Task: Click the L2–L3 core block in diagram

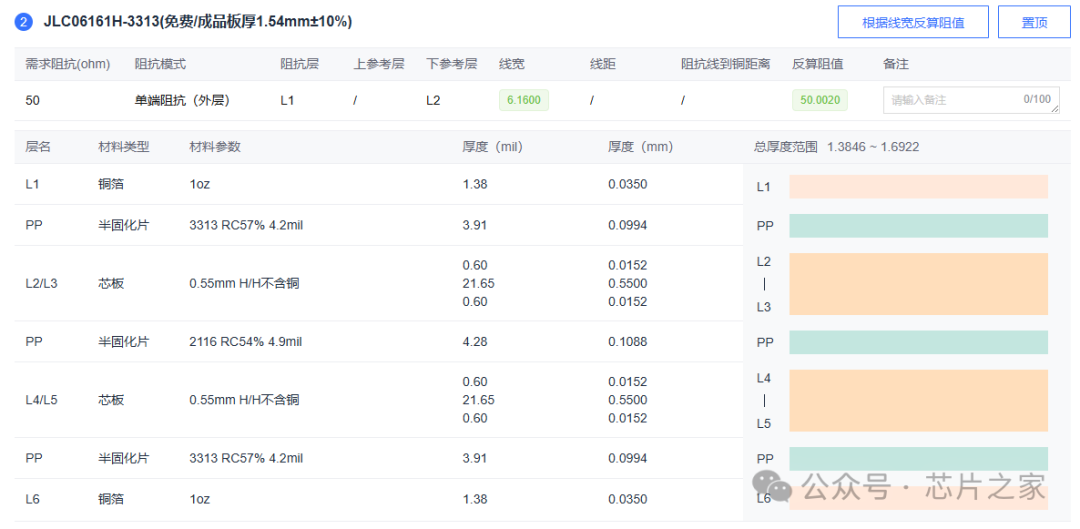Action: click(919, 284)
